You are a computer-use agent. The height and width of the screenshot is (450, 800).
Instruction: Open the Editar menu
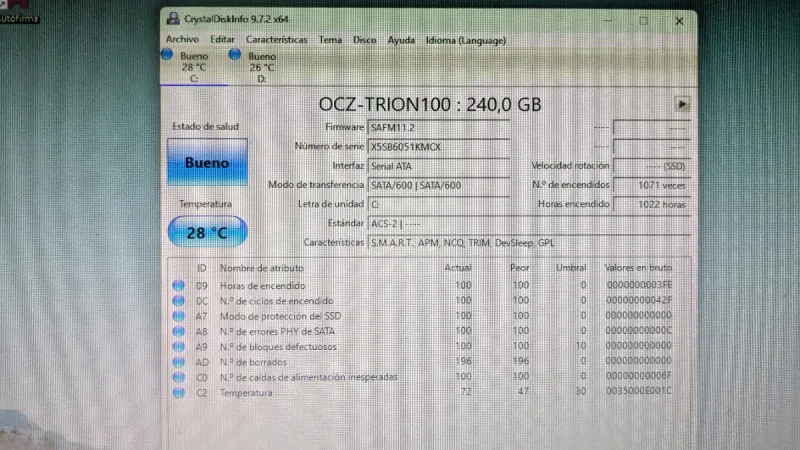click(x=222, y=40)
